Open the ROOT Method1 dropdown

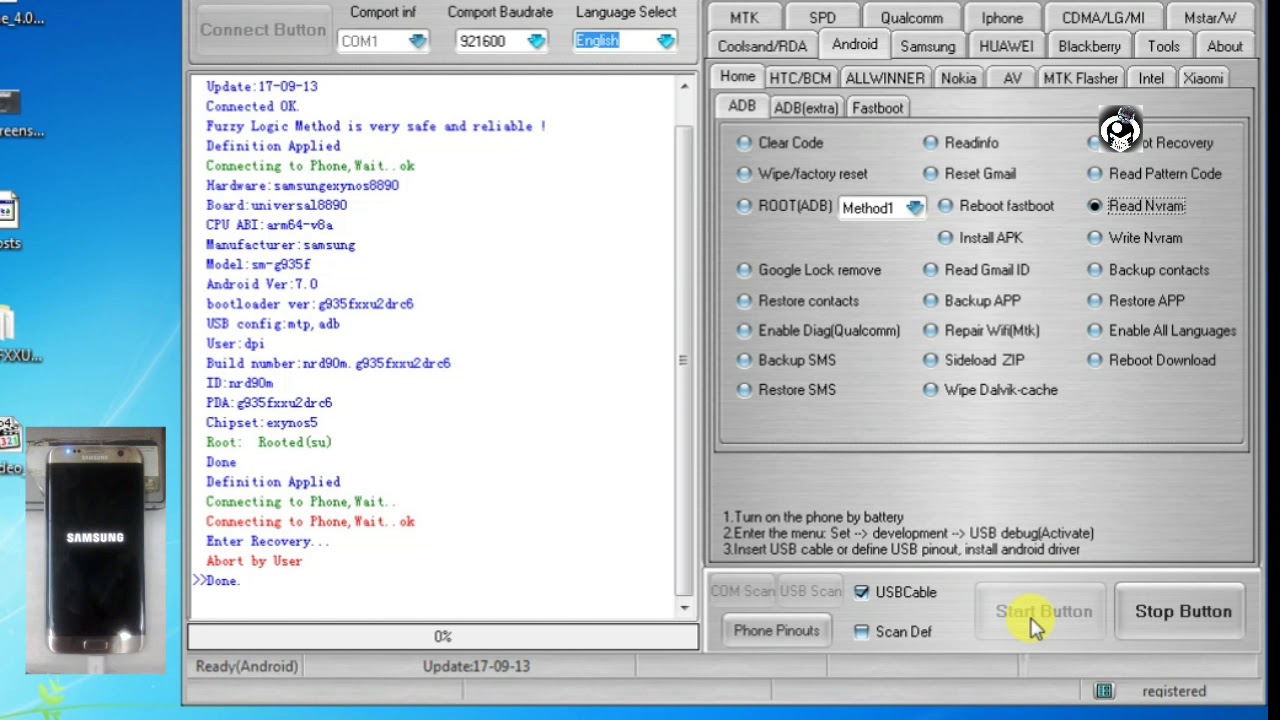[915, 208]
